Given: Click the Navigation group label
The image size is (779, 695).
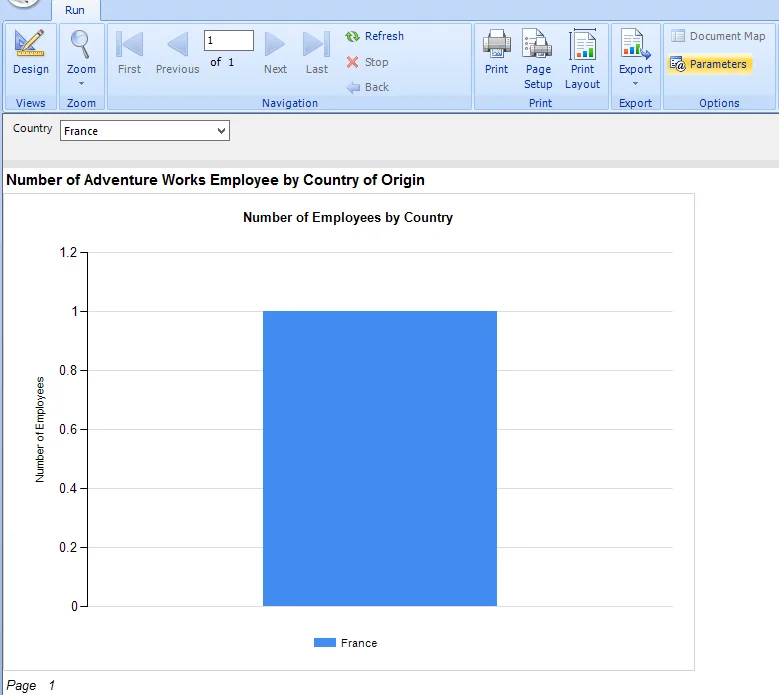Looking at the screenshot, I should click(290, 103).
